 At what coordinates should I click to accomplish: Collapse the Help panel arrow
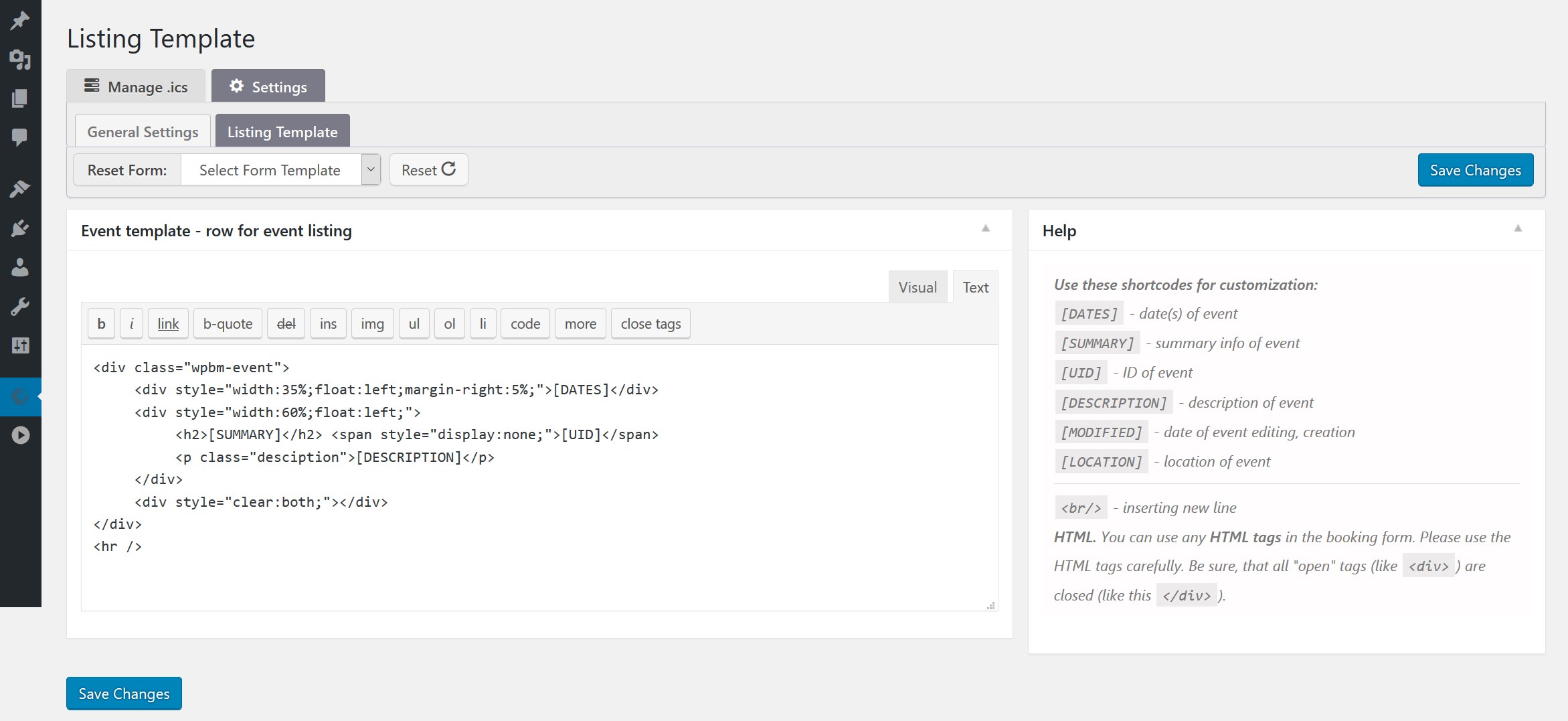point(1518,229)
